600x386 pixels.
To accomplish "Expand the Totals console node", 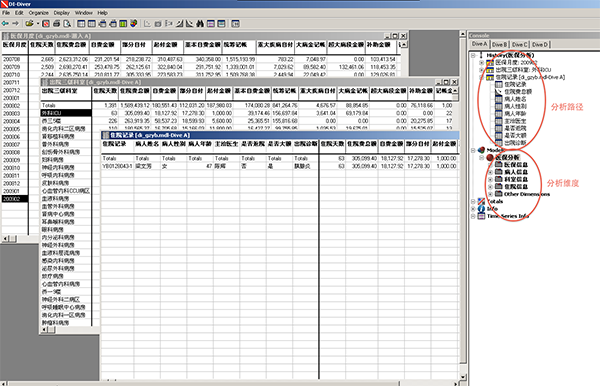I will [x=473, y=201].
